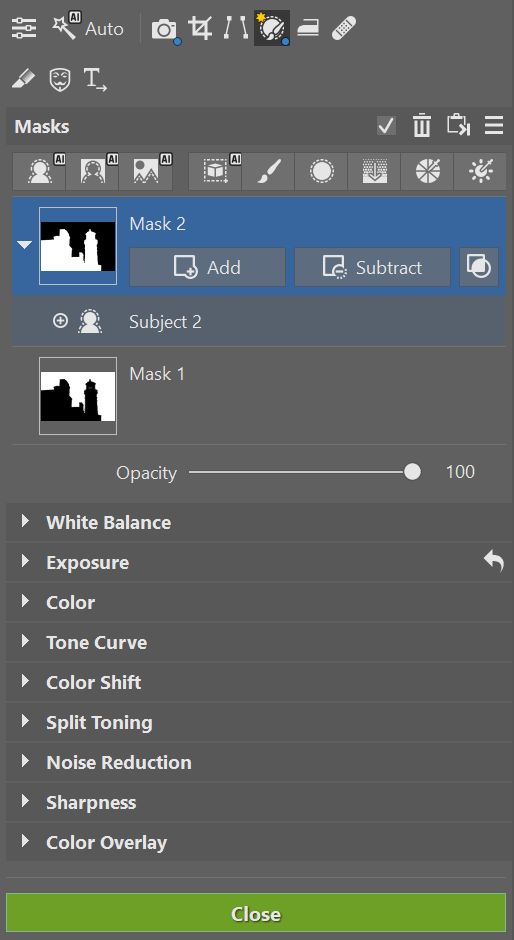Toggle the Subject 2 add mode icon

click(x=60, y=321)
